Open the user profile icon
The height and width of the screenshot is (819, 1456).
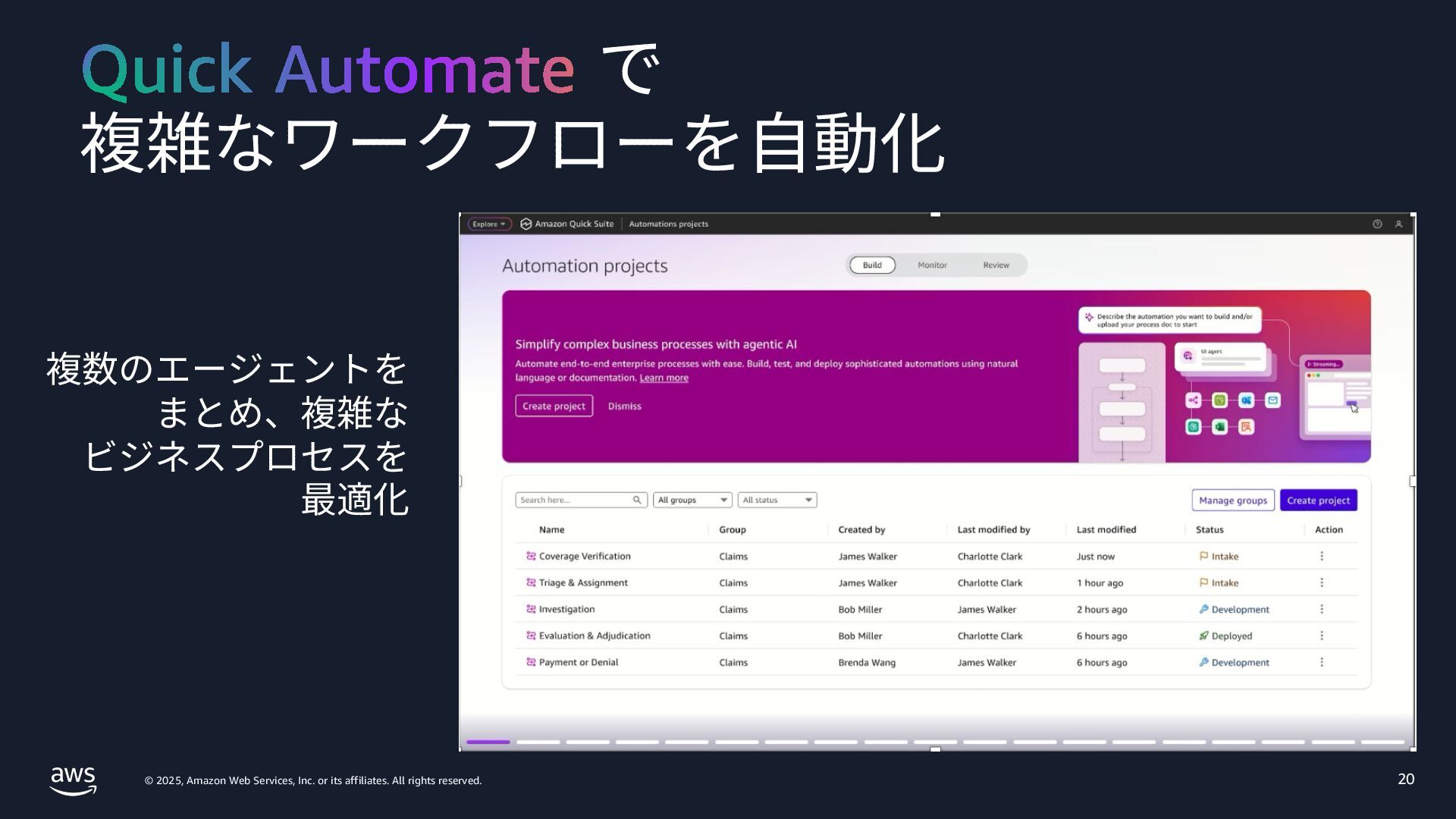pyautogui.click(x=1398, y=224)
